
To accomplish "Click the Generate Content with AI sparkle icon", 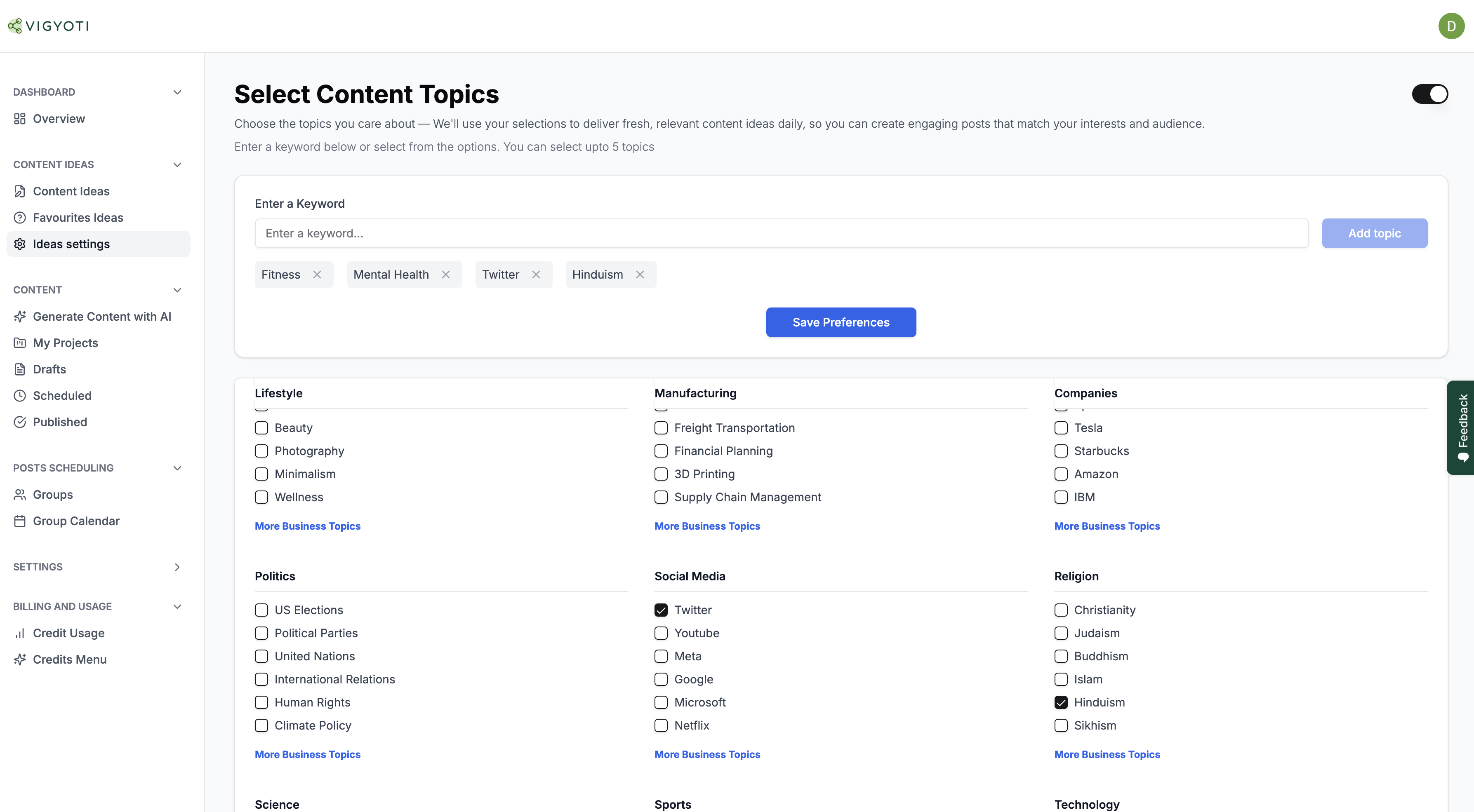I will click(x=20, y=316).
